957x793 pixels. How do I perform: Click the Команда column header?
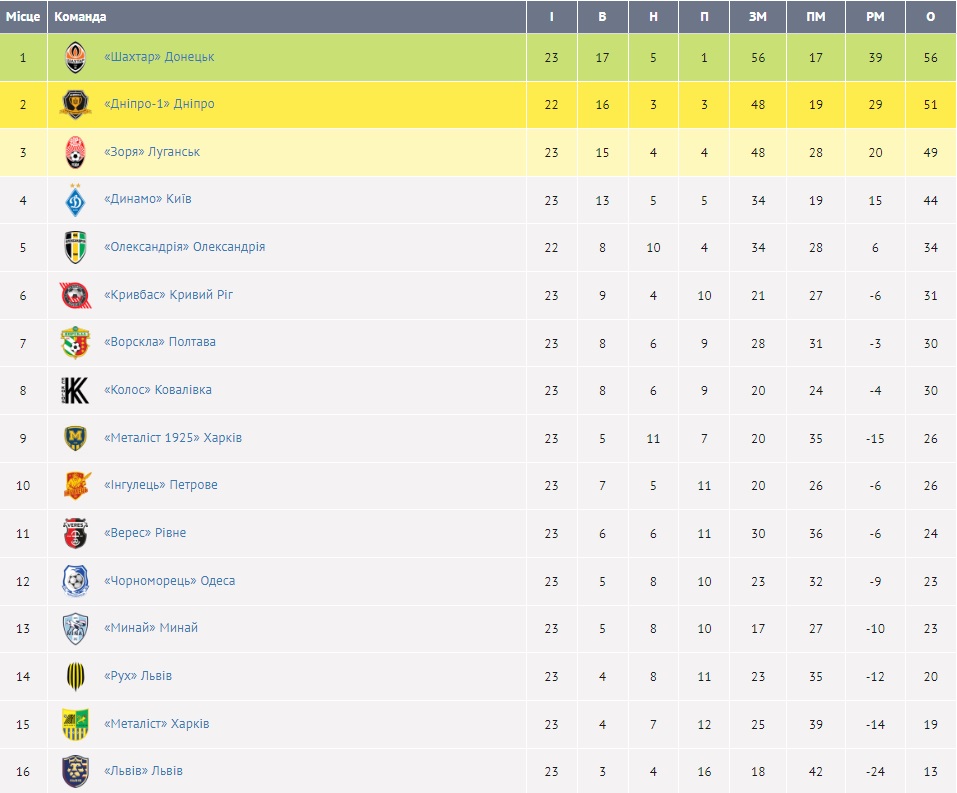pos(80,17)
